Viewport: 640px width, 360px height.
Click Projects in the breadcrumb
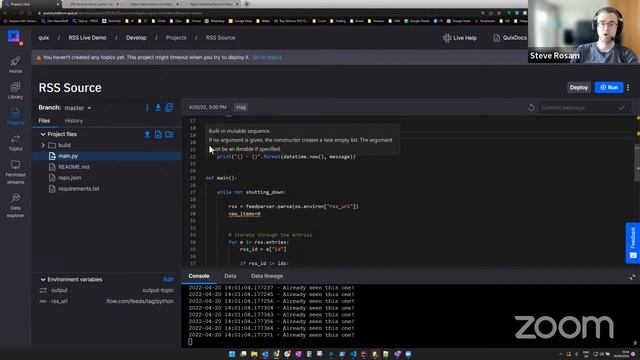[176, 38]
